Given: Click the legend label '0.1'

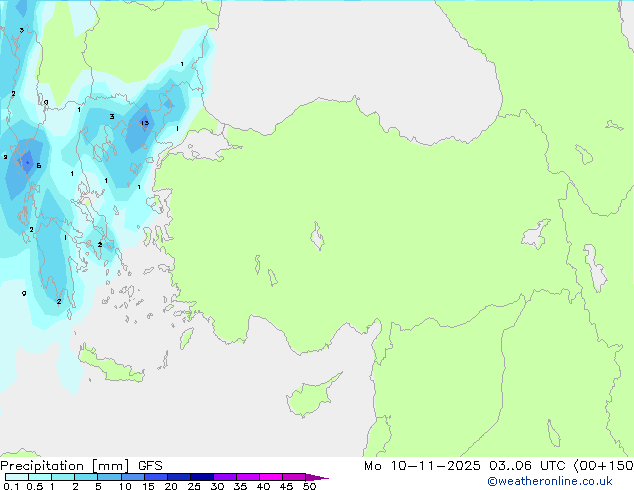Looking at the screenshot, I should (11, 486).
